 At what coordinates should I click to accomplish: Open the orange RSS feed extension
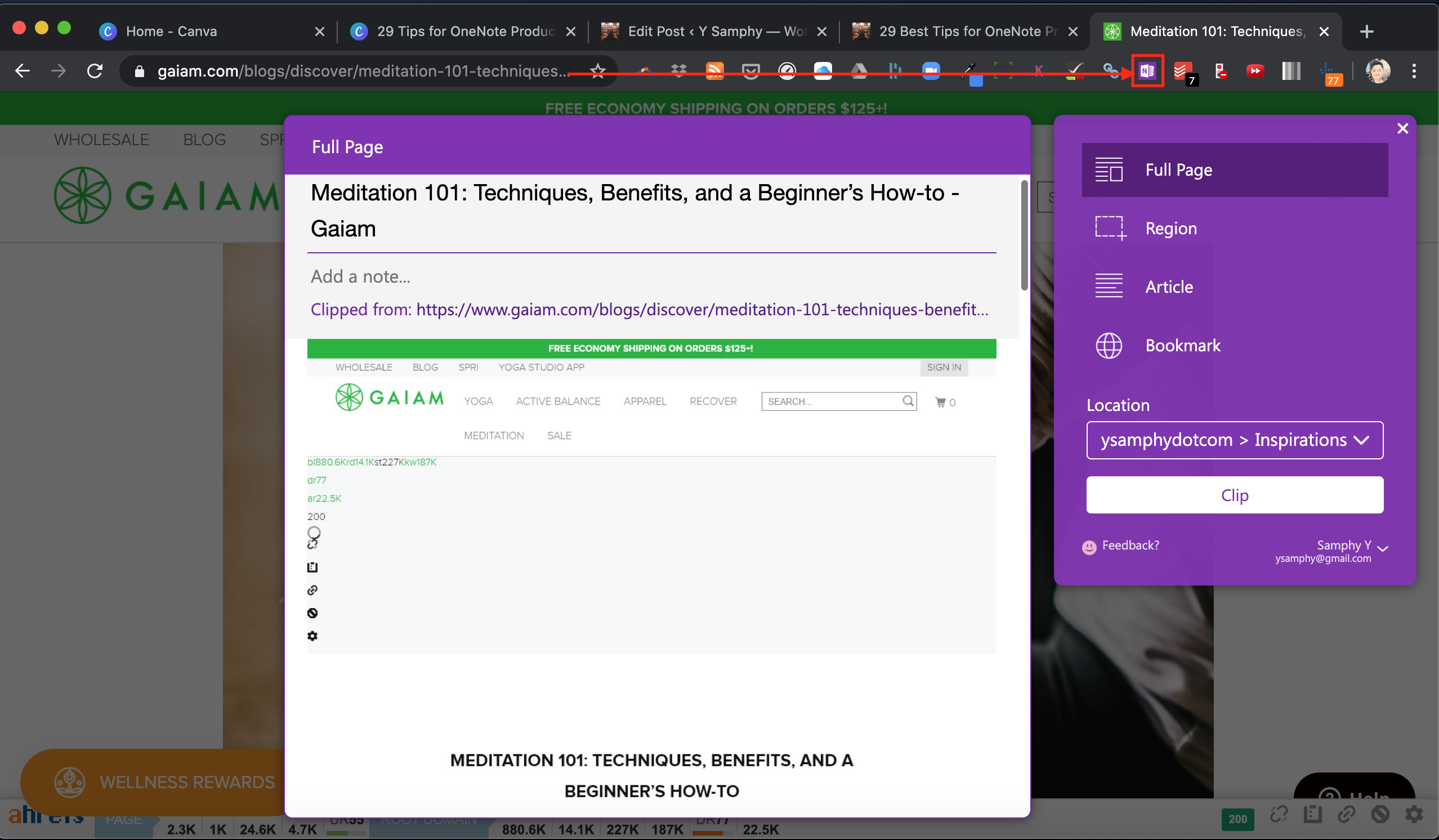[x=714, y=71]
